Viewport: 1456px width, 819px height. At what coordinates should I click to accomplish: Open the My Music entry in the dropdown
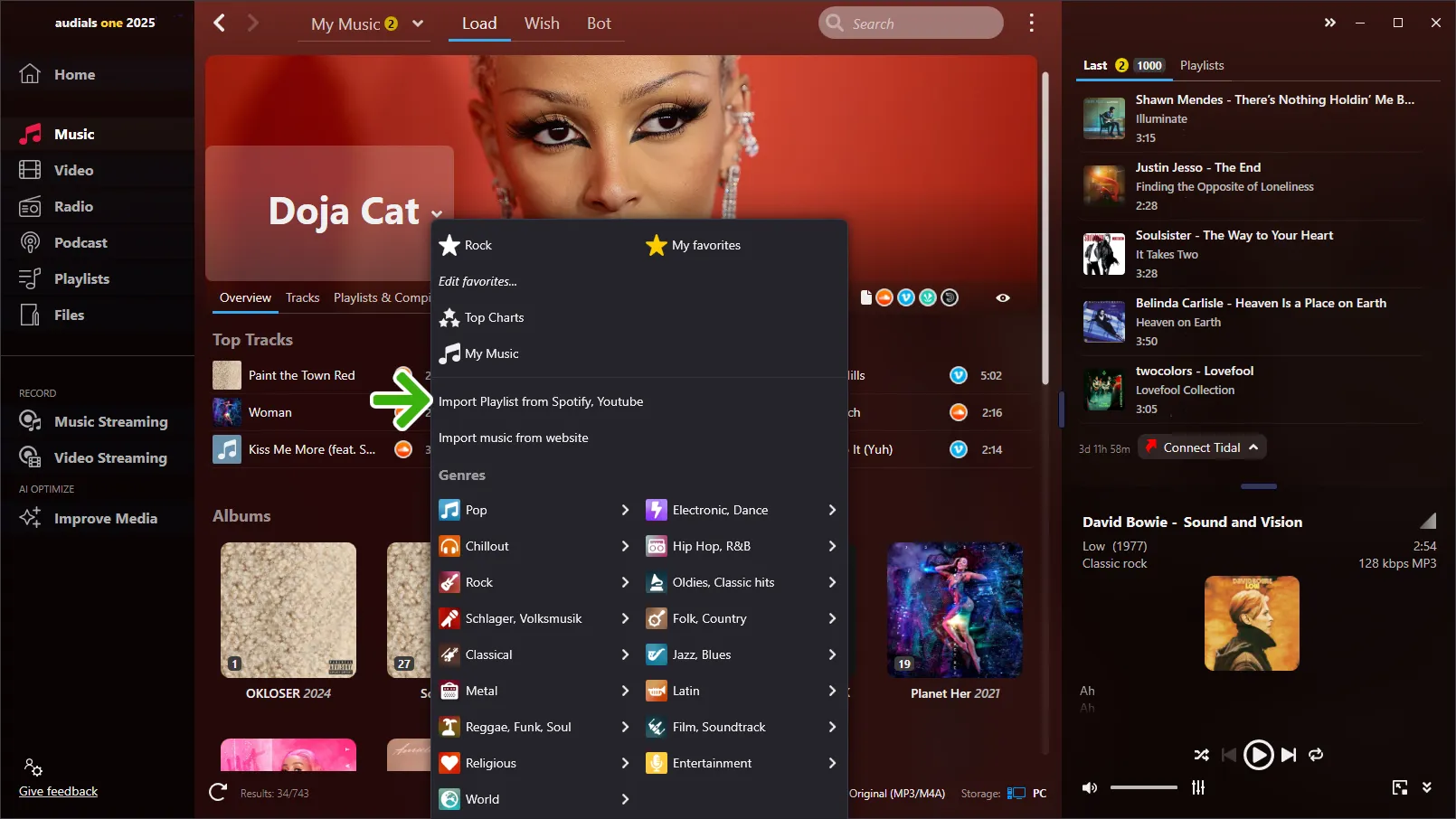[479, 353]
